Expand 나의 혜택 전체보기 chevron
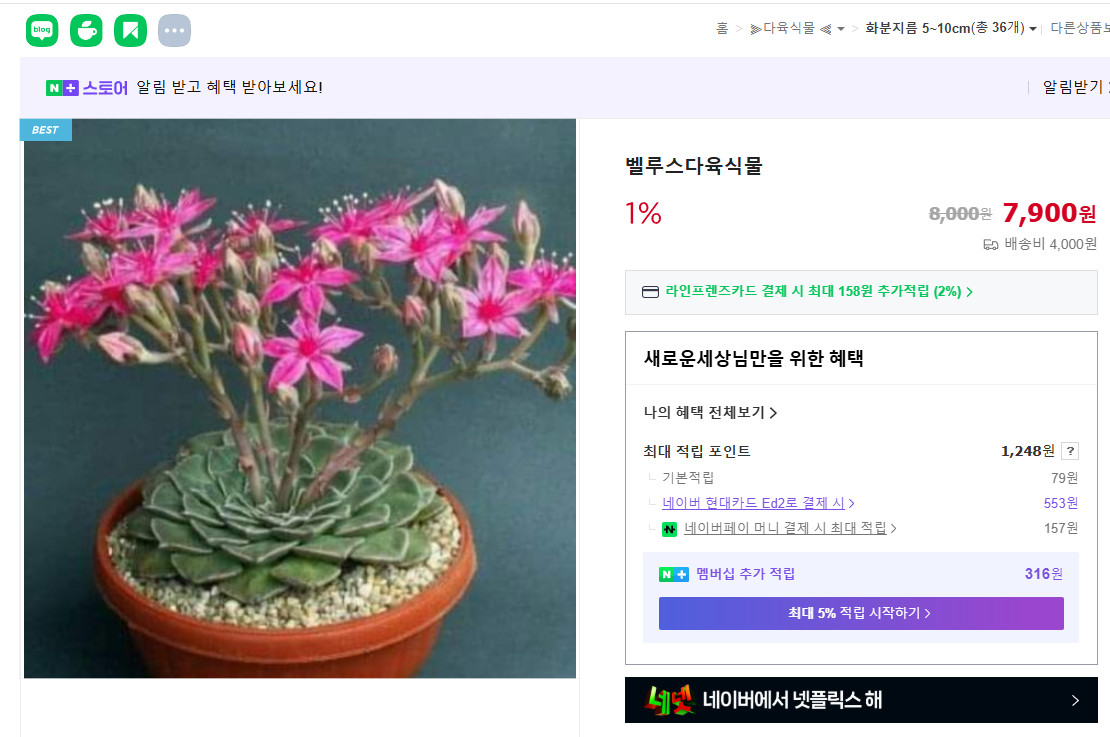The height and width of the screenshot is (737, 1110). [x=773, y=413]
